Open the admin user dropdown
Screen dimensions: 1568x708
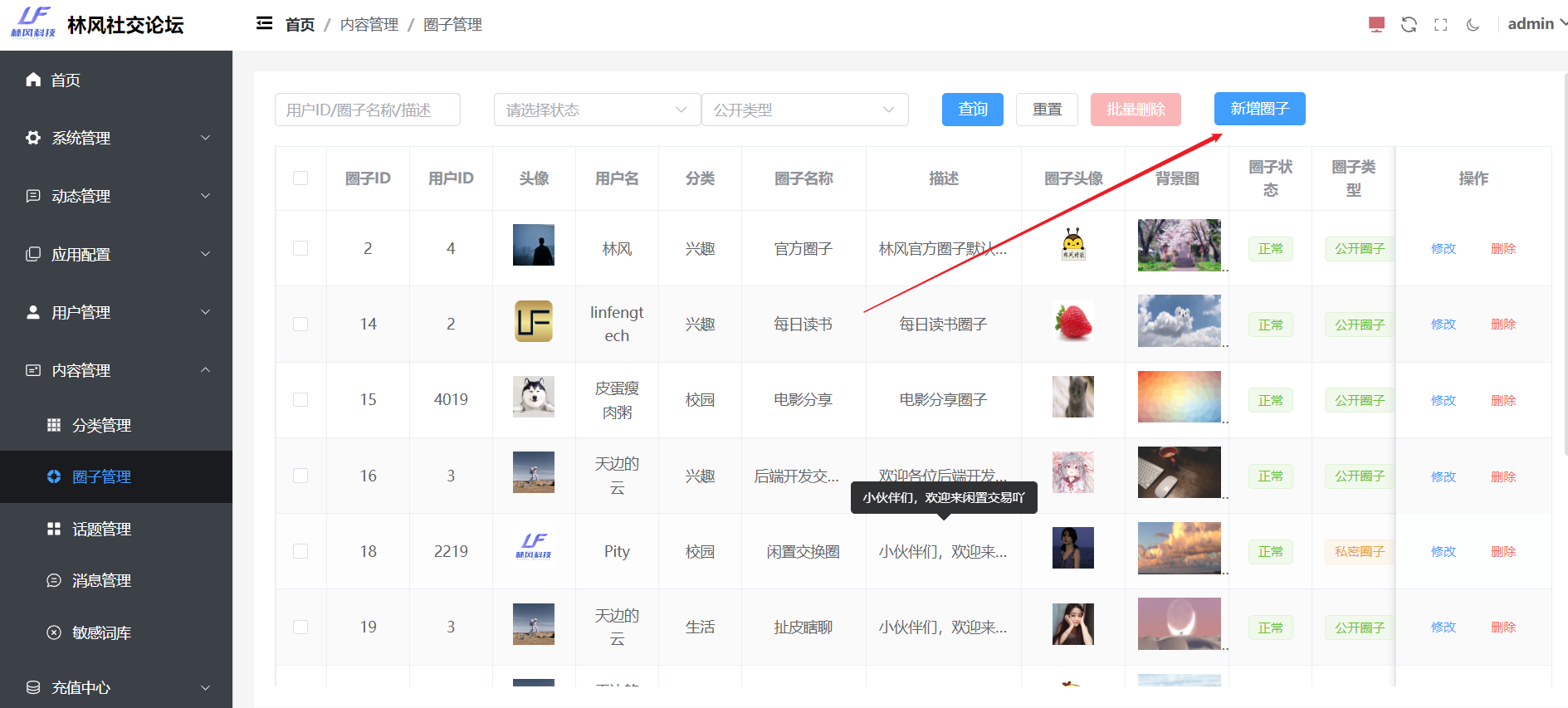point(1537,24)
